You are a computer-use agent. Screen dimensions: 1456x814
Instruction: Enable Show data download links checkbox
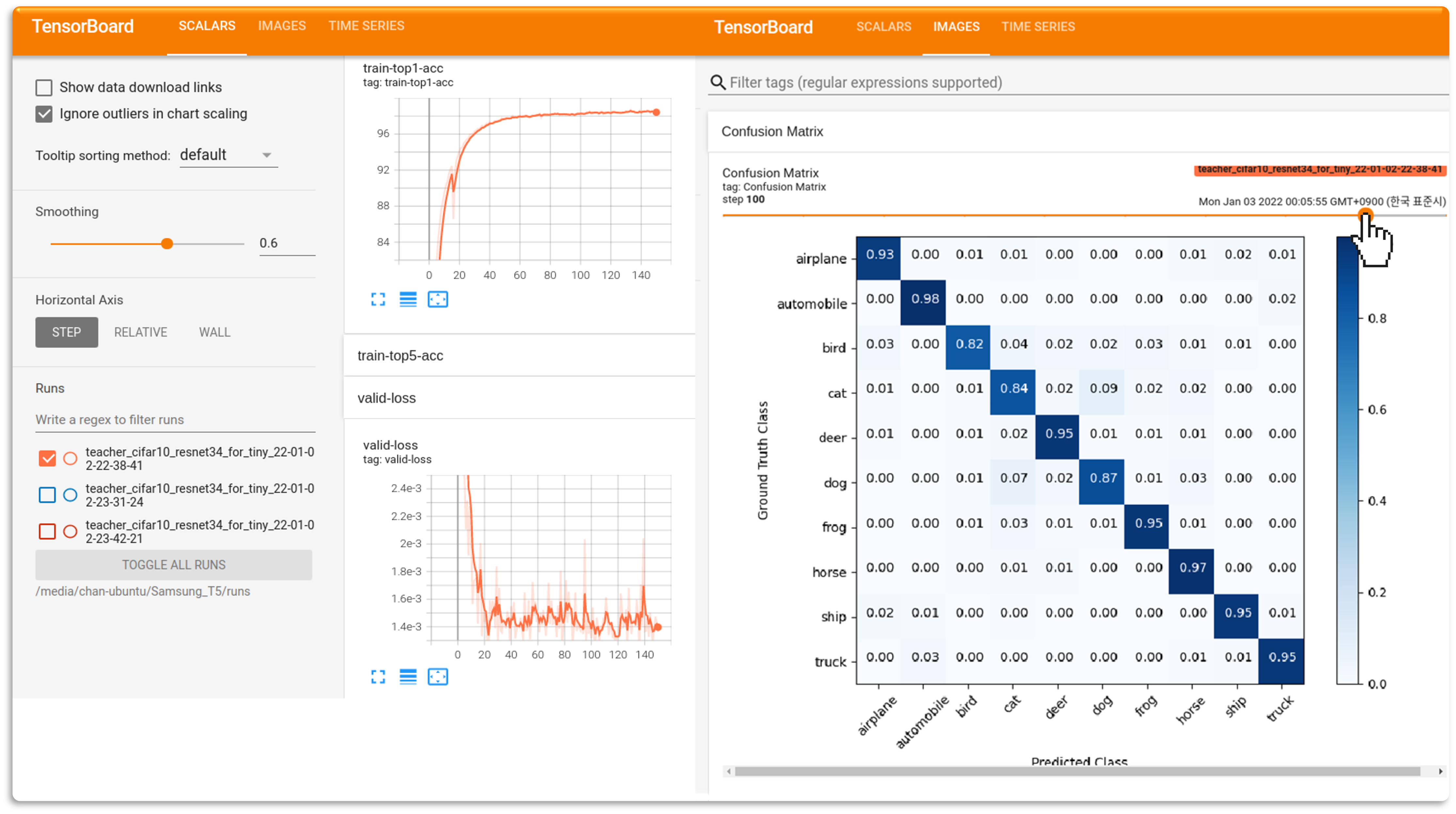click(44, 87)
